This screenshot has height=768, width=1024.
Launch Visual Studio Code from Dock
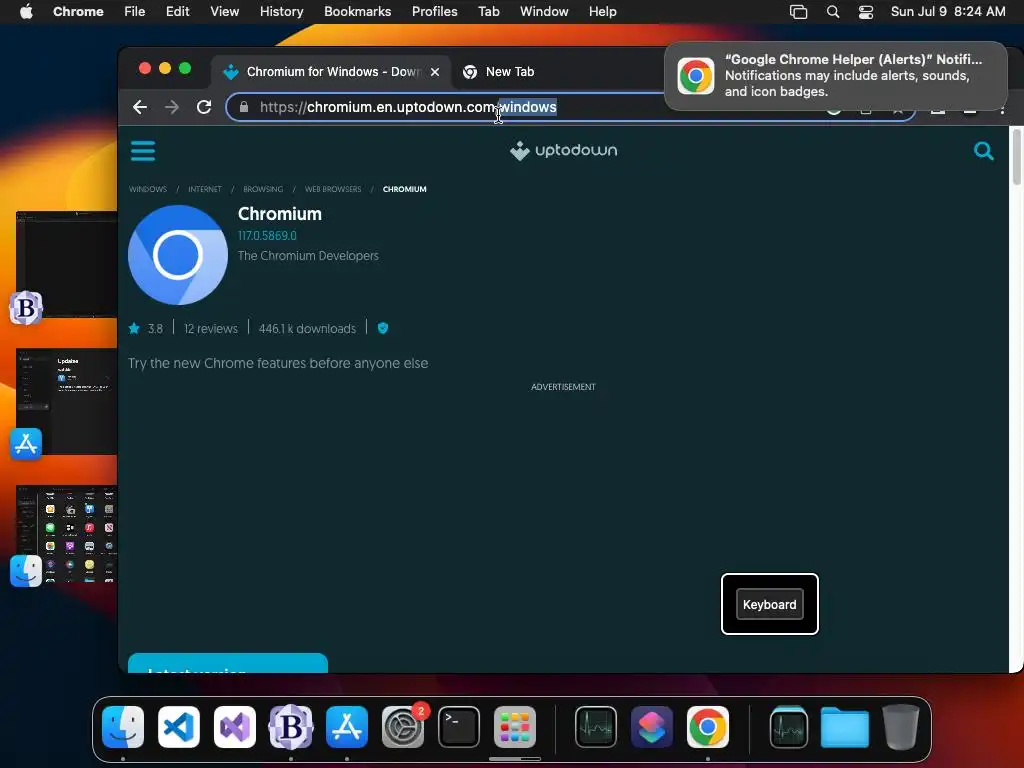pyautogui.click(x=179, y=727)
